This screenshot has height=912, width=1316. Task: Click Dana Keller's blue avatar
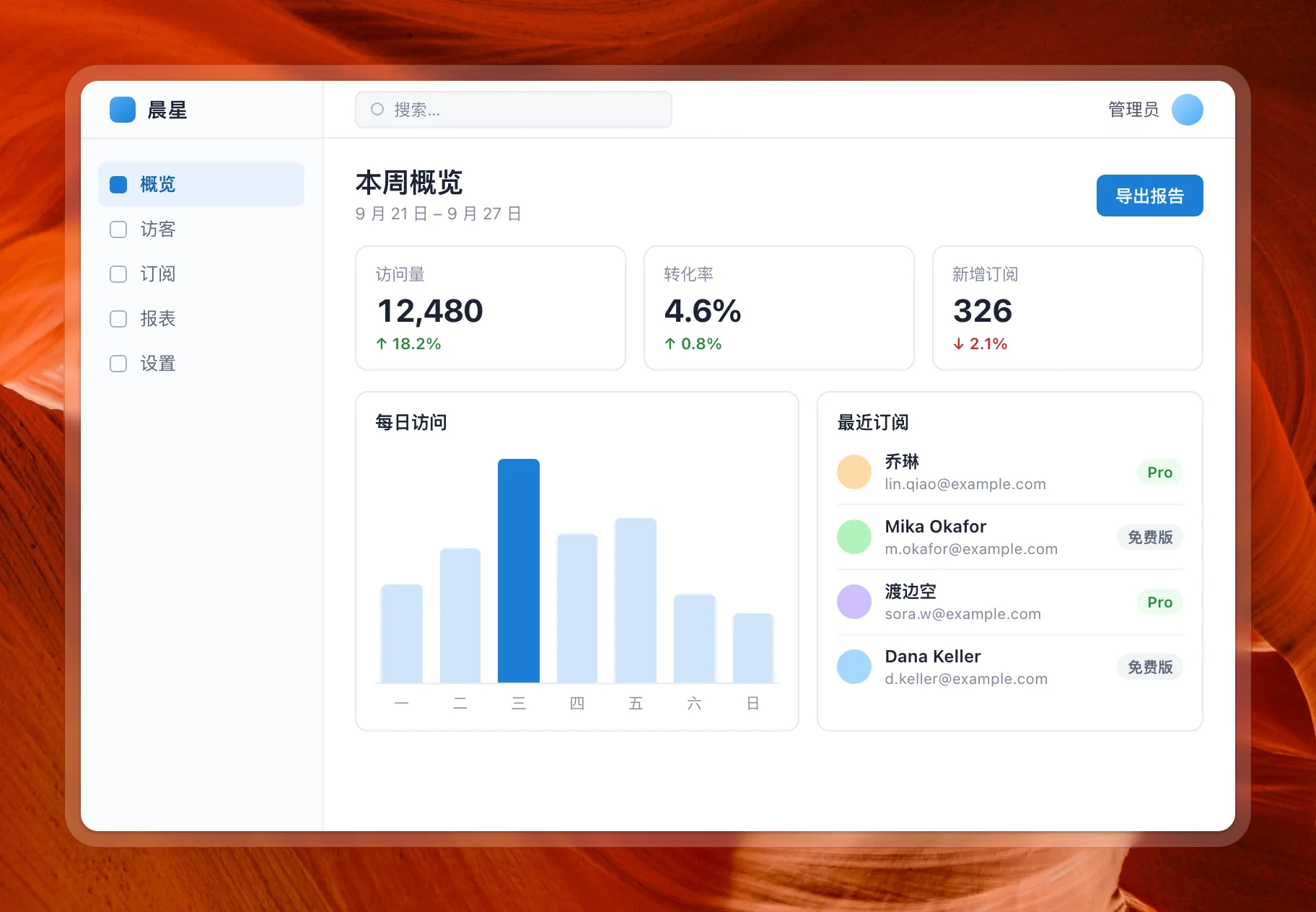pyautogui.click(x=854, y=667)
